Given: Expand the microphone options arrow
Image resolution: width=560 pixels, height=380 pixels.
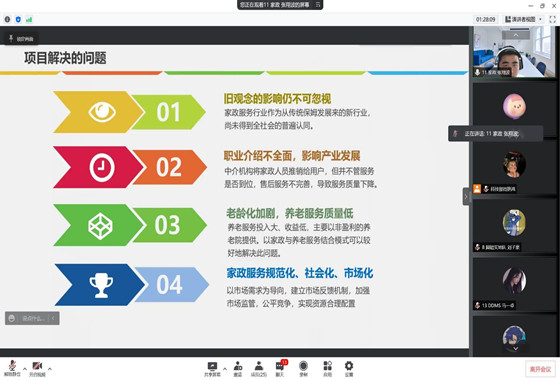Looking at the screenshot, I should [x=25, y=369].
